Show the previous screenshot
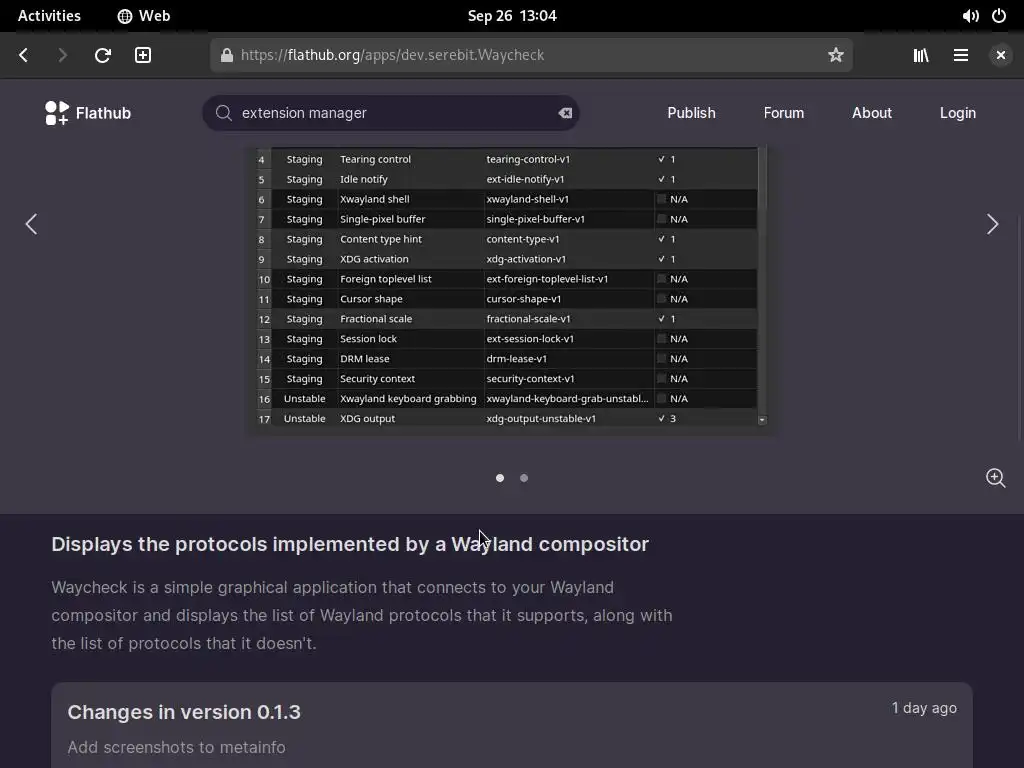The image size is (1024, 768). pos(31,224)
